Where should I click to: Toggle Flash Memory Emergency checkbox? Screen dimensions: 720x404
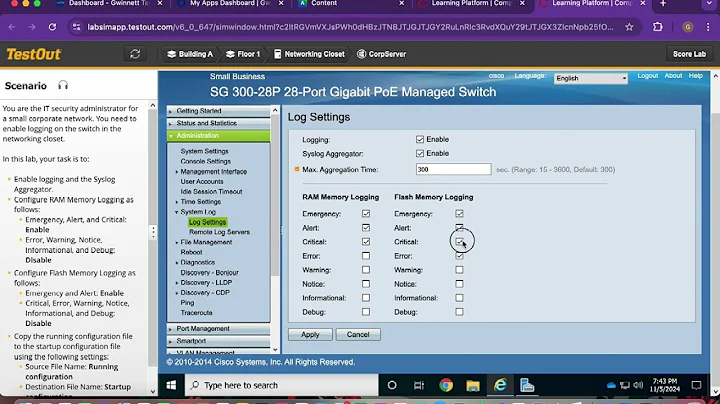click(x=459, y=213)
